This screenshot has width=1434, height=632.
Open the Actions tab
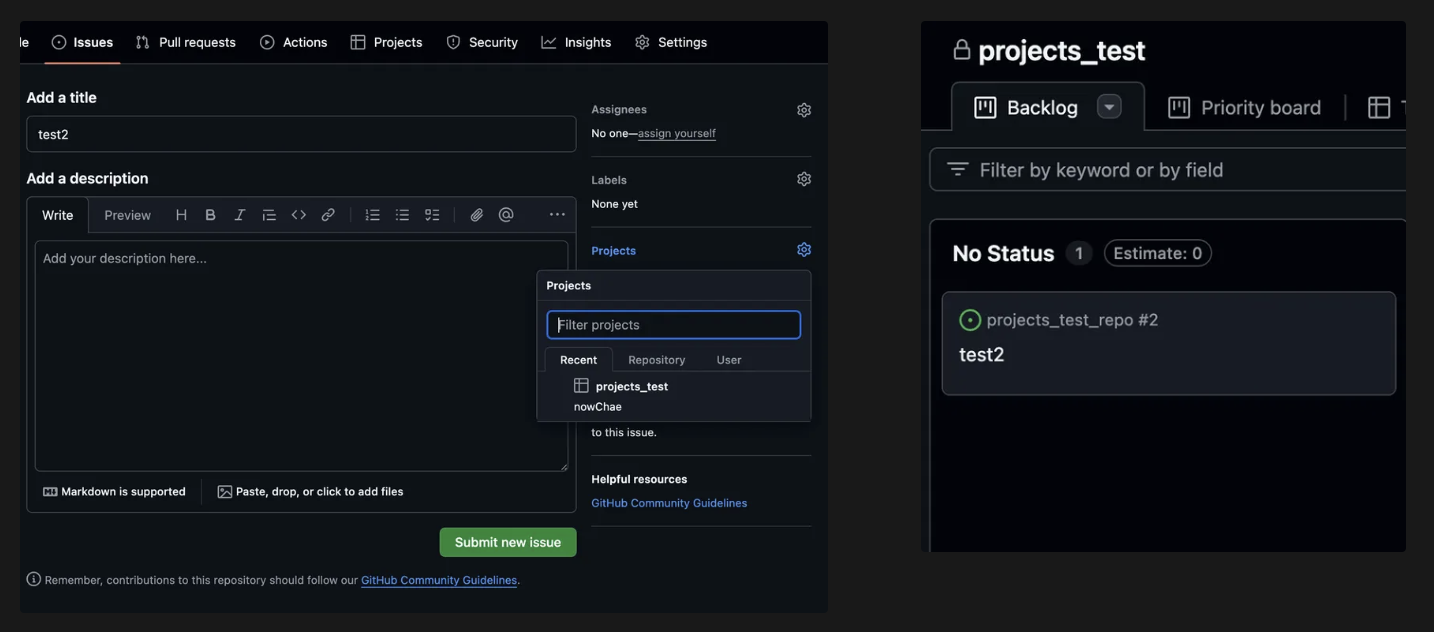coord(294,42)
